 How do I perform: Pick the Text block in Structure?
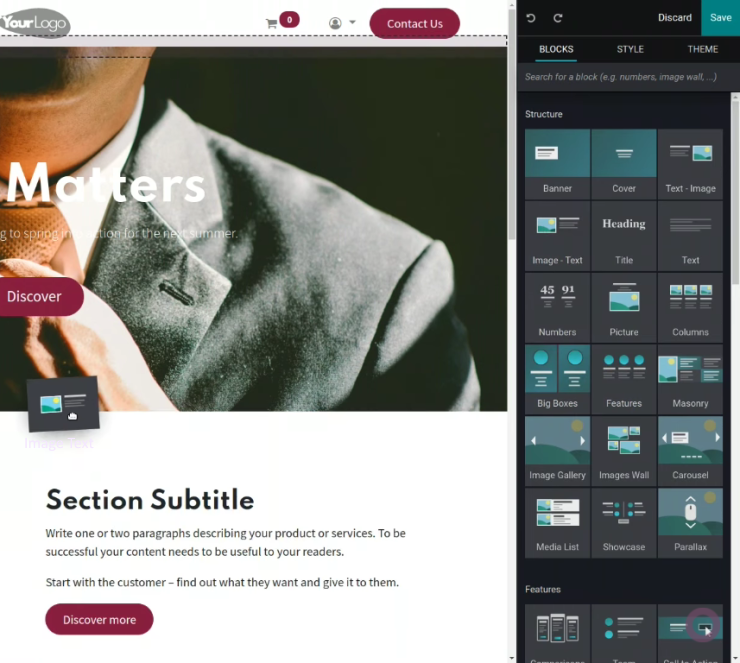click(690, 235)
